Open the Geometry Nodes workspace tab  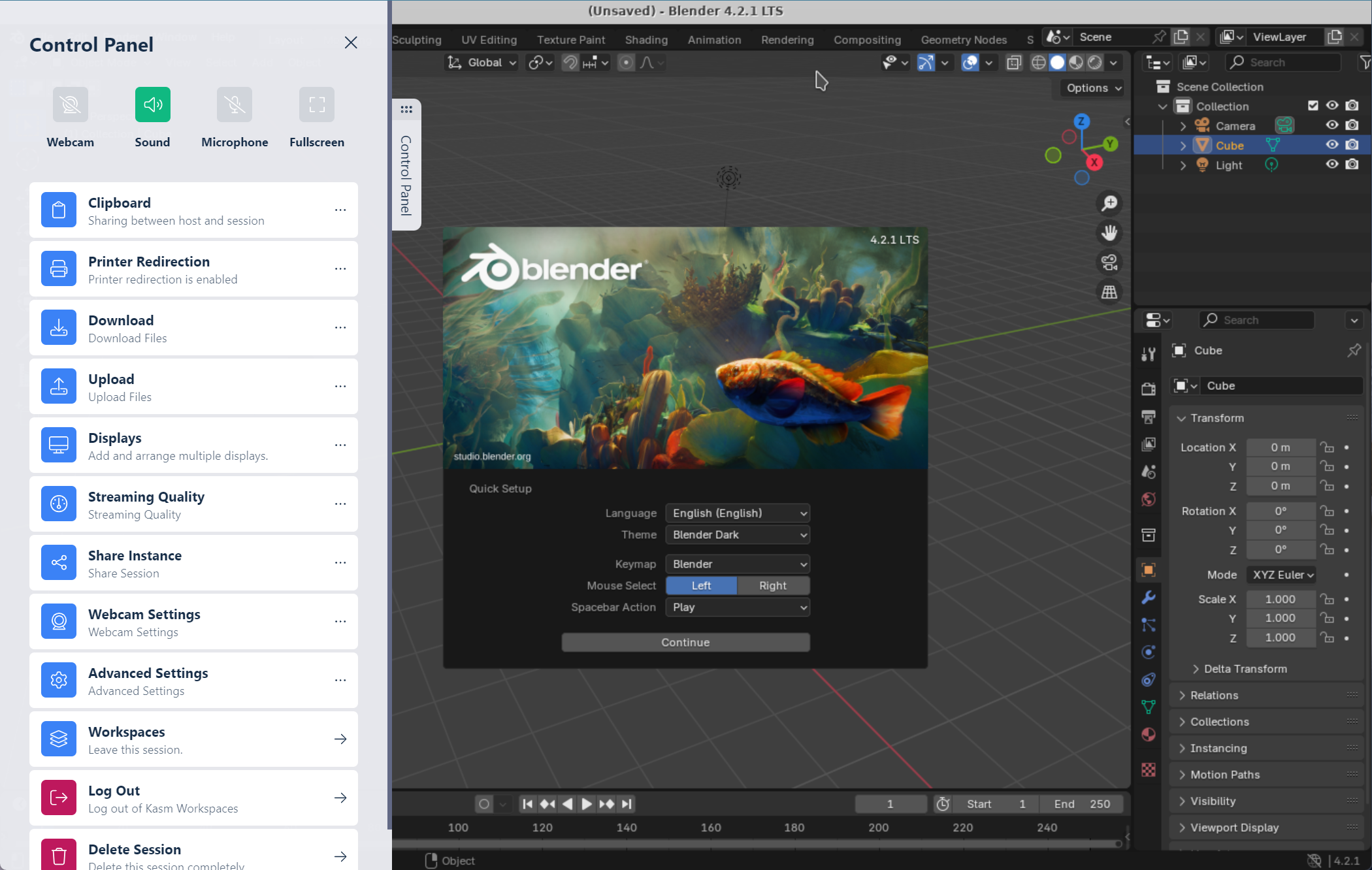(x=964, y=40)
